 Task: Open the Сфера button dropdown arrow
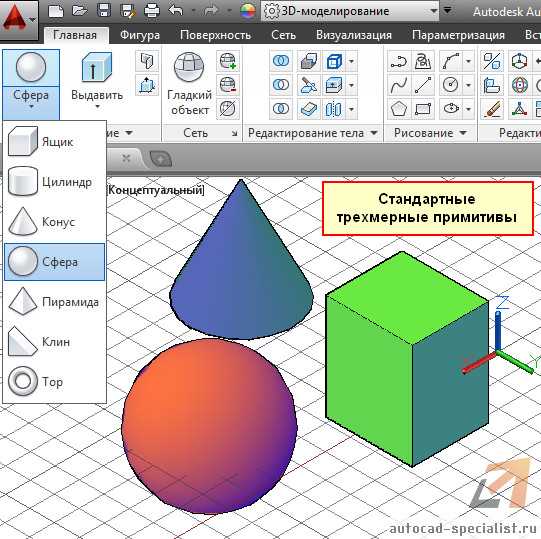coord(31,107)
